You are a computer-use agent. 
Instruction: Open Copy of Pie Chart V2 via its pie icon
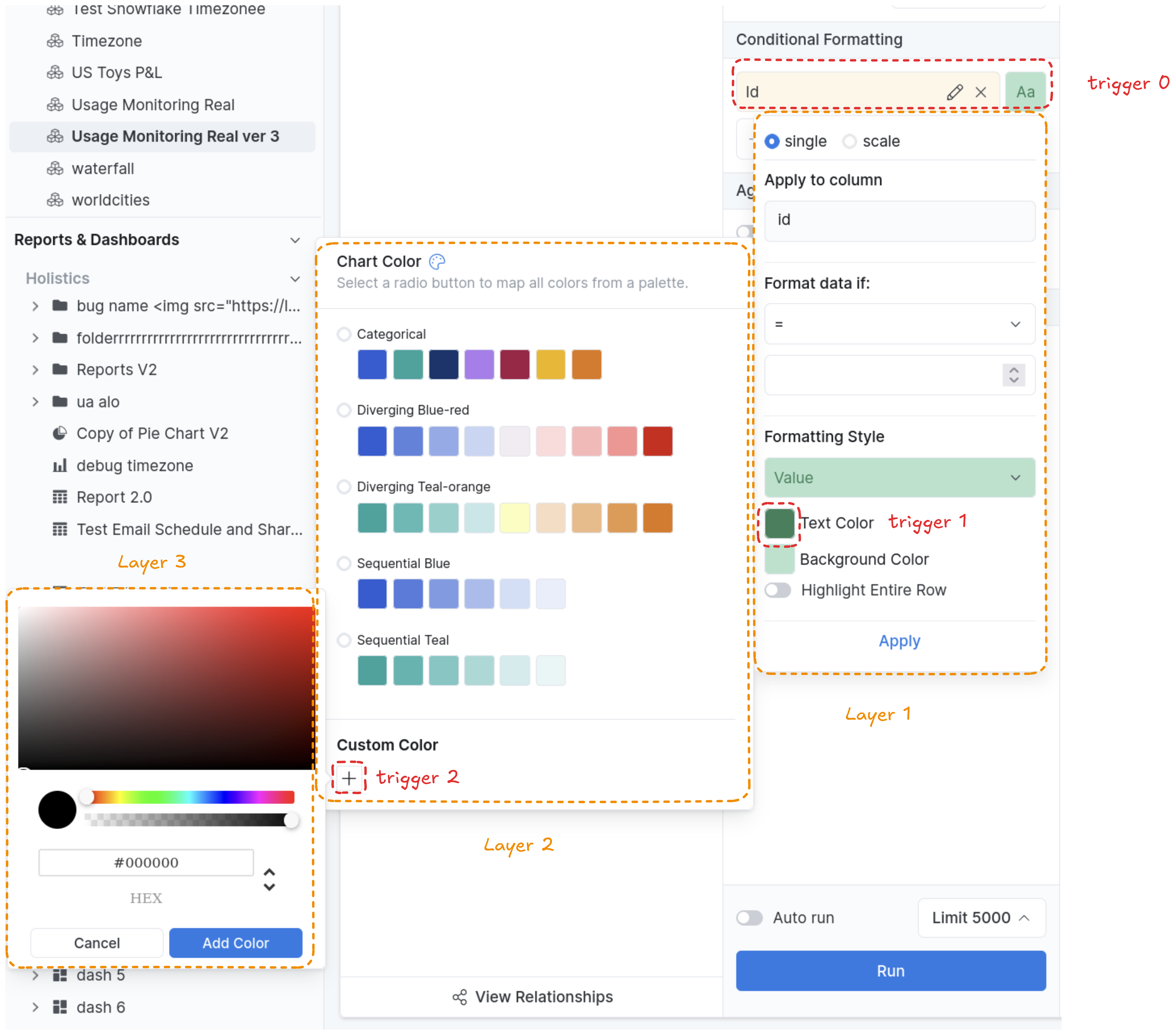click(60, 433)
